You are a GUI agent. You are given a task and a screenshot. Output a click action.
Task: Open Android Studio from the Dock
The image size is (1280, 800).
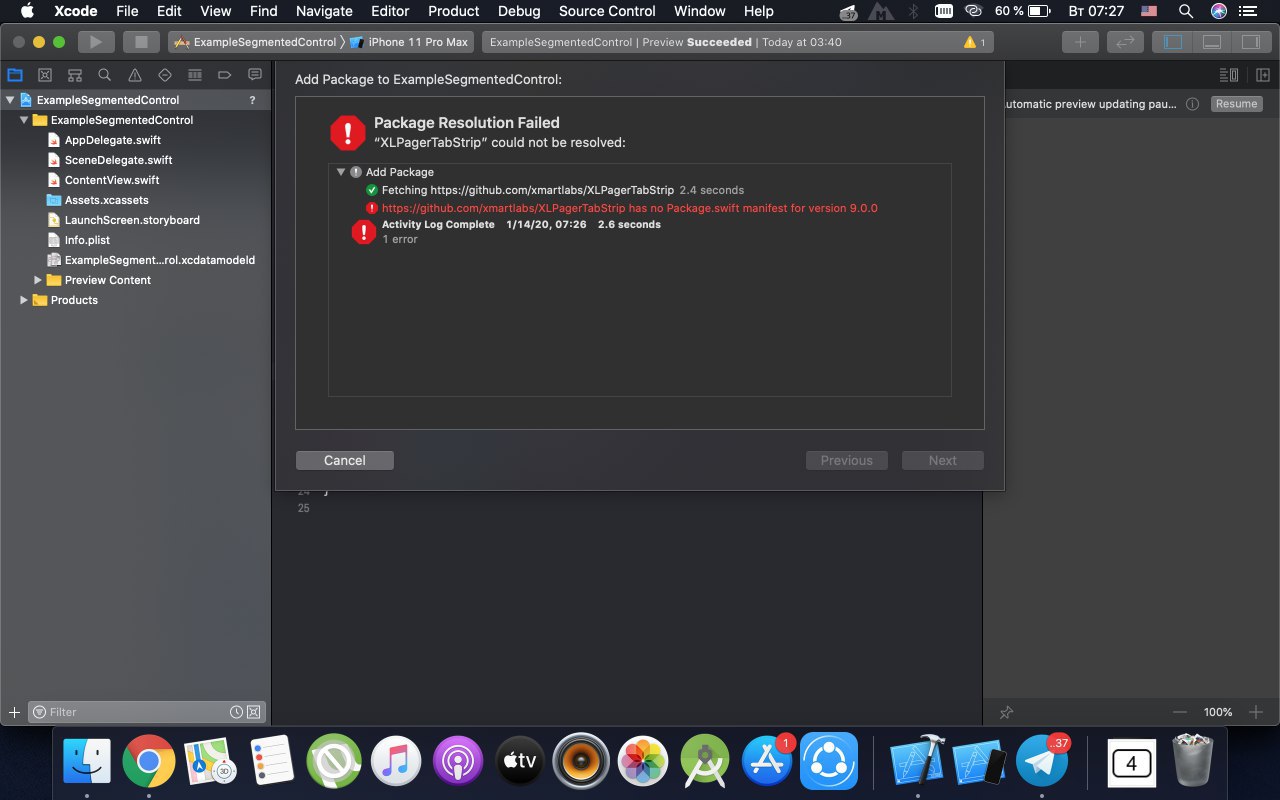coord(707,762)
